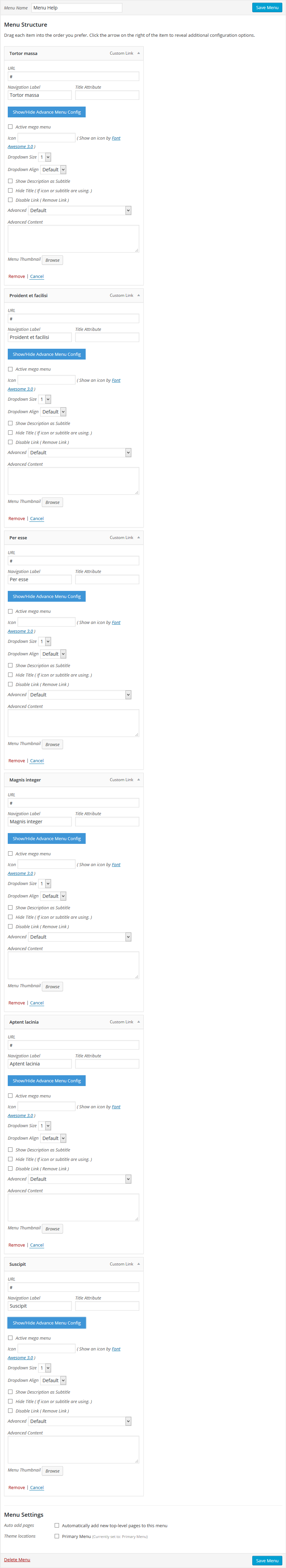Check Primary Menu theme location
286x1568 pixels.
(x=57, y=1536)
